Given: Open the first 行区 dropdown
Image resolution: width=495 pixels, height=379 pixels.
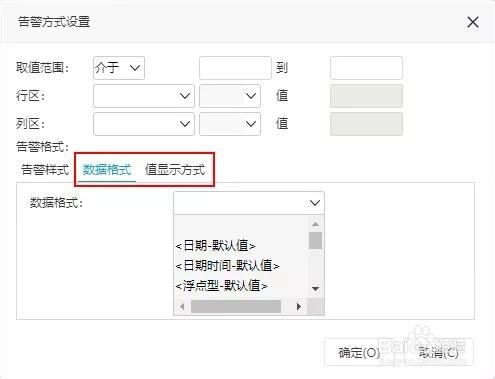Looking at the screenshot, I should (x=144, y=96).
